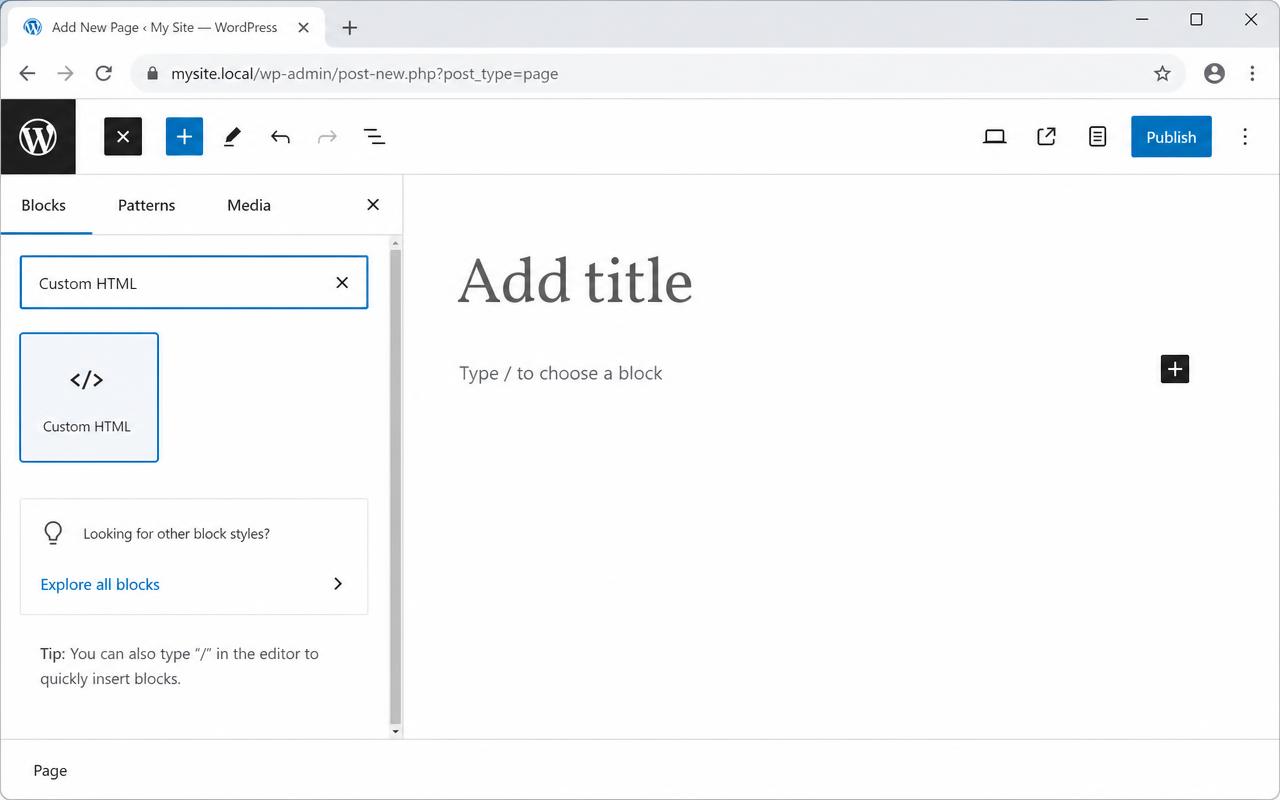Insert the Custom HTML block
The width and height of the screenshot is (1280, 800).
tap(89, 397)
